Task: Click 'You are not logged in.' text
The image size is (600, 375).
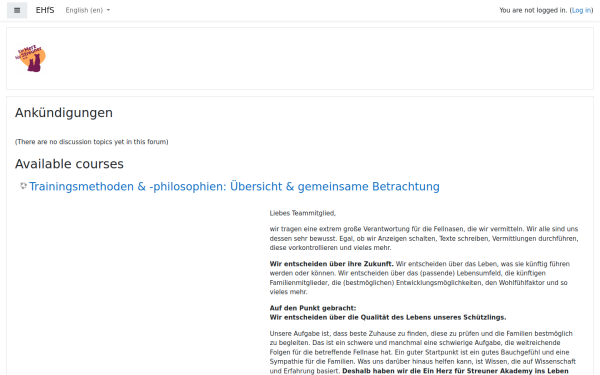Action: (533, 10)
